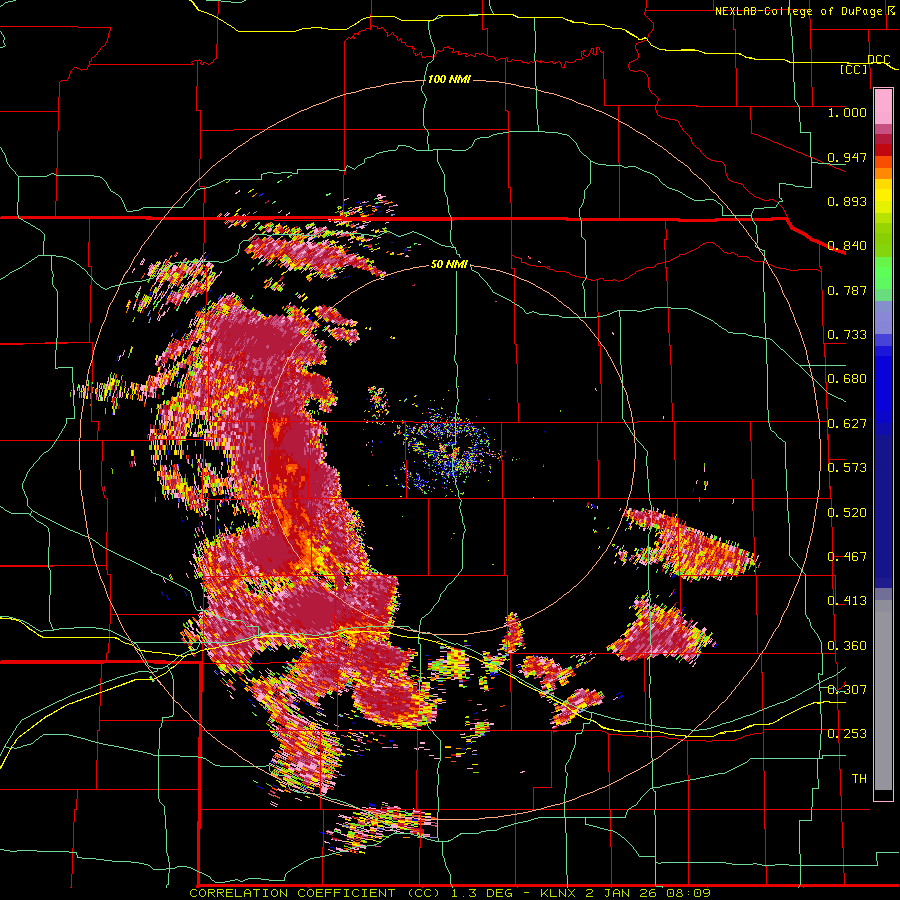Click the 50 NMI range ring label
The image size is (900, 900).
[449, 264]
